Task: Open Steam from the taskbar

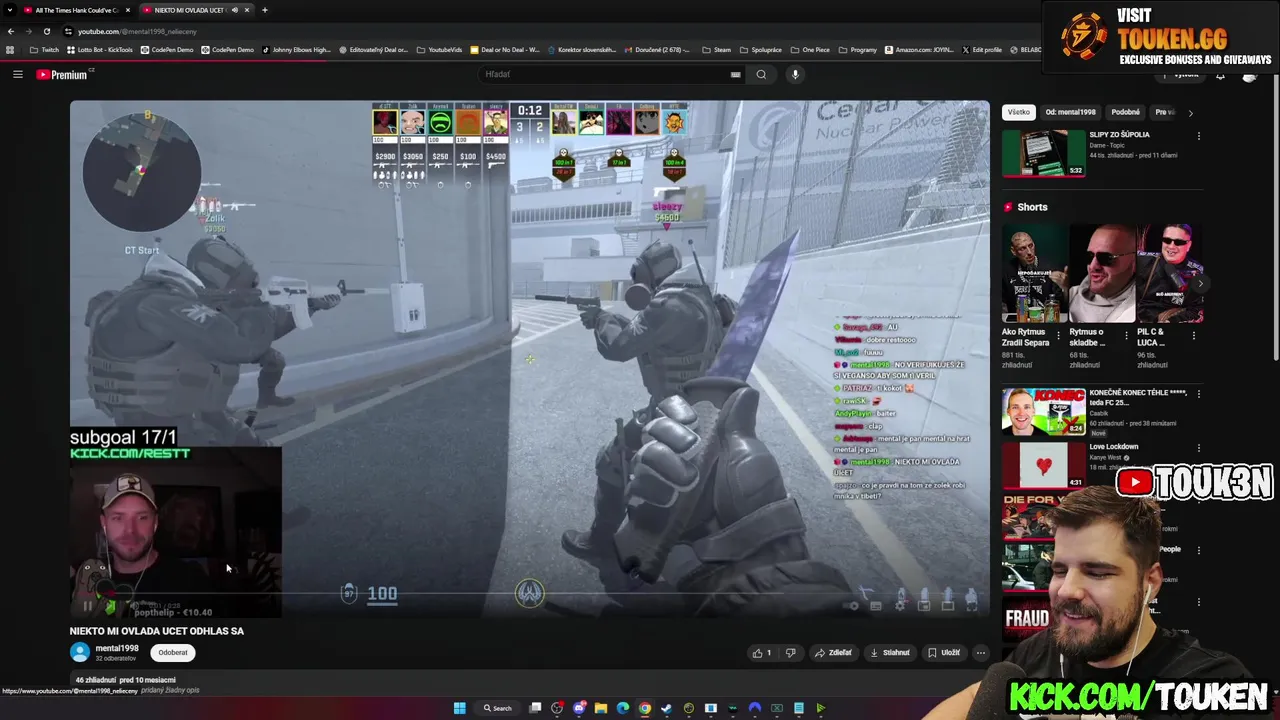Action: click(x=667, y=708)
